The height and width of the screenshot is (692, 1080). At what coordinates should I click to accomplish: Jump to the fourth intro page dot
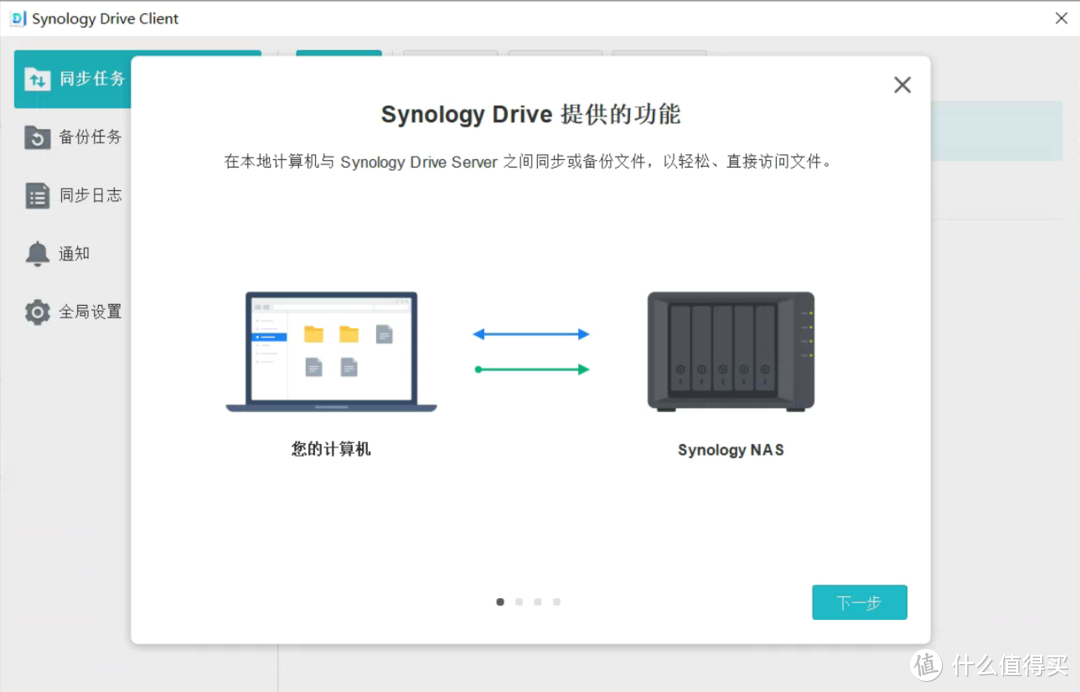click(x=557, y=602)
